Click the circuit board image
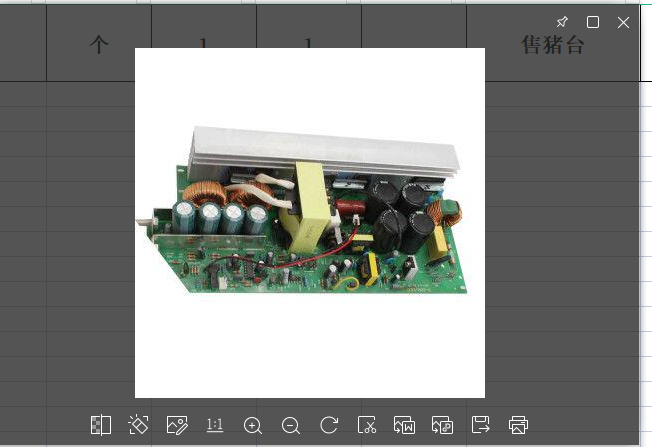The width and height of the screenshot is (652, 447). (310, 215)
